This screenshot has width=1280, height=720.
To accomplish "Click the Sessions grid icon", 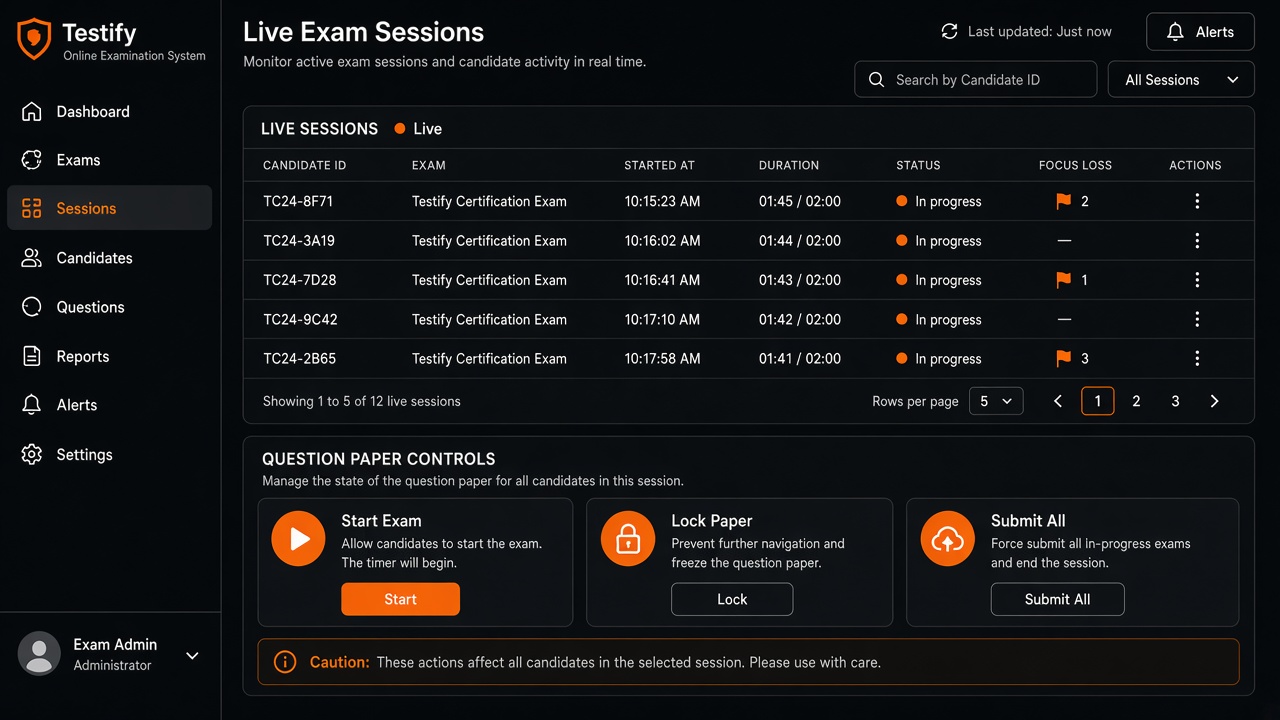I will [32, 208].
